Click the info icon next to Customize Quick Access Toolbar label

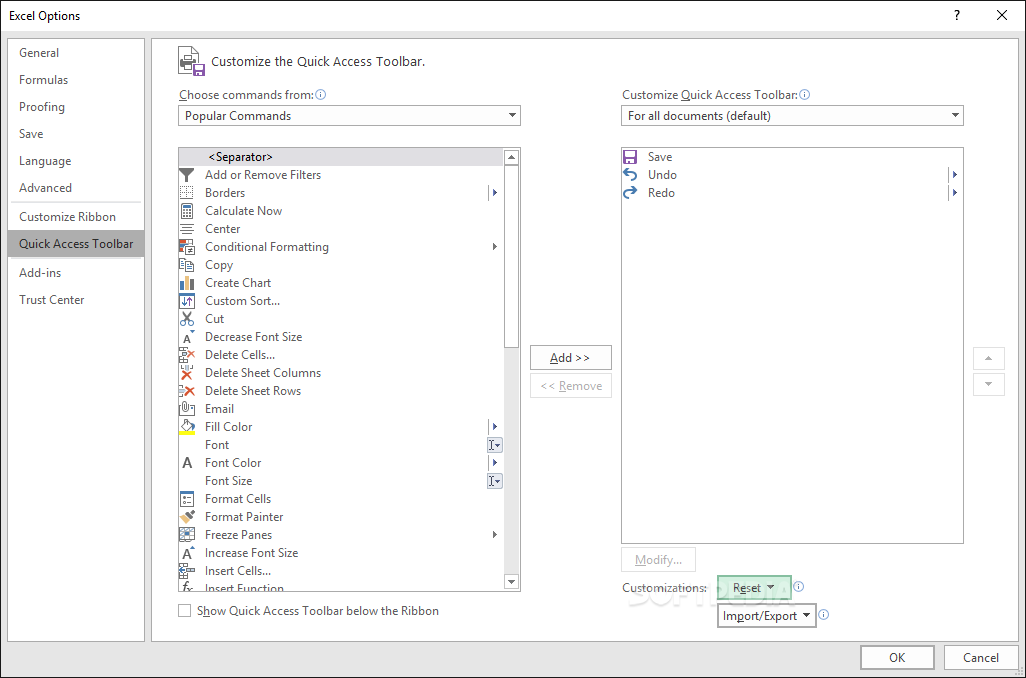pyautogui.click(x=805, y=95)
